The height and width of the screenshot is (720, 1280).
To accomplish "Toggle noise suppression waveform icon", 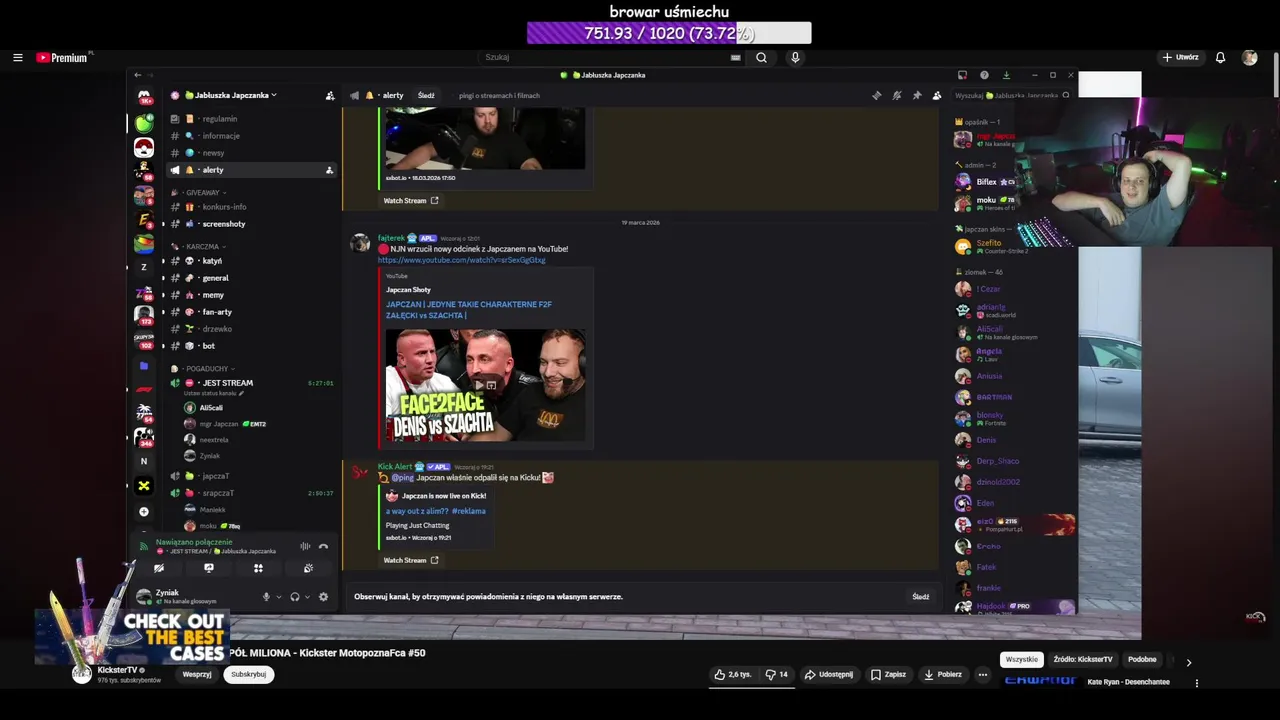I will 305,547.
